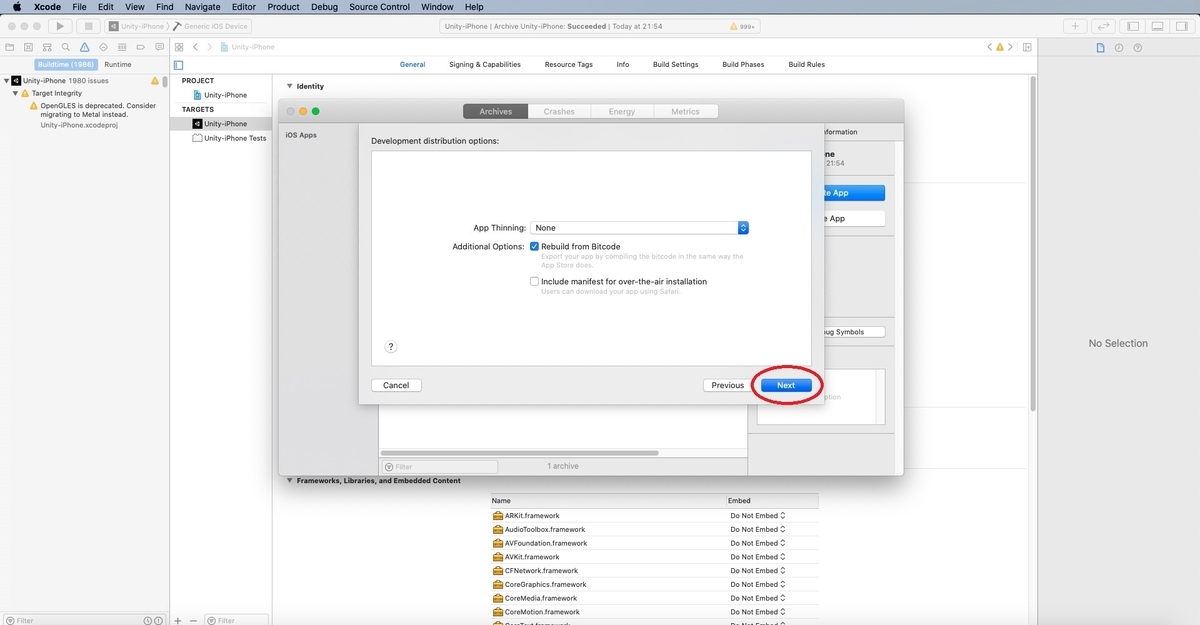Select the Buildtime (1986) issue filter

(66, 64)
